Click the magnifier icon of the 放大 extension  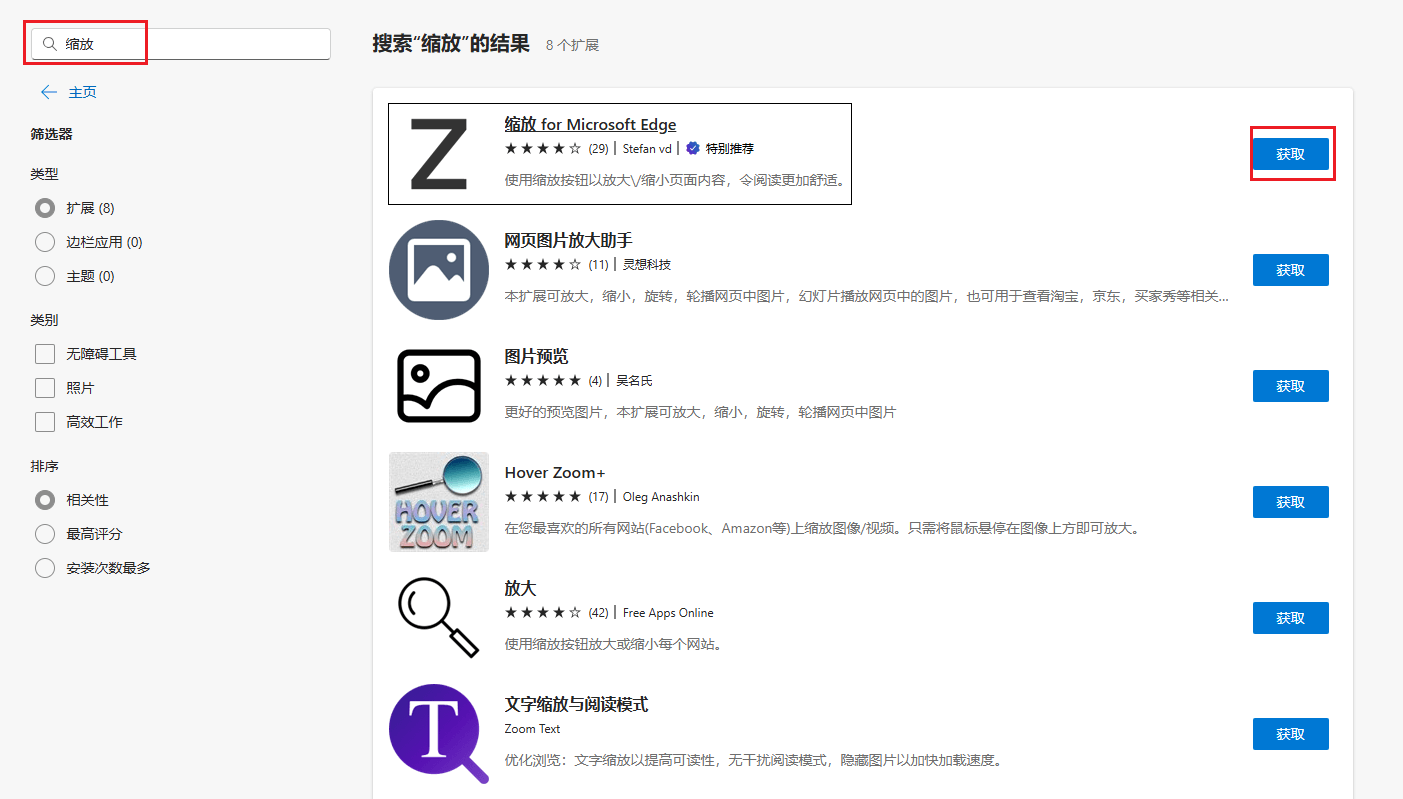coord(439,617)
